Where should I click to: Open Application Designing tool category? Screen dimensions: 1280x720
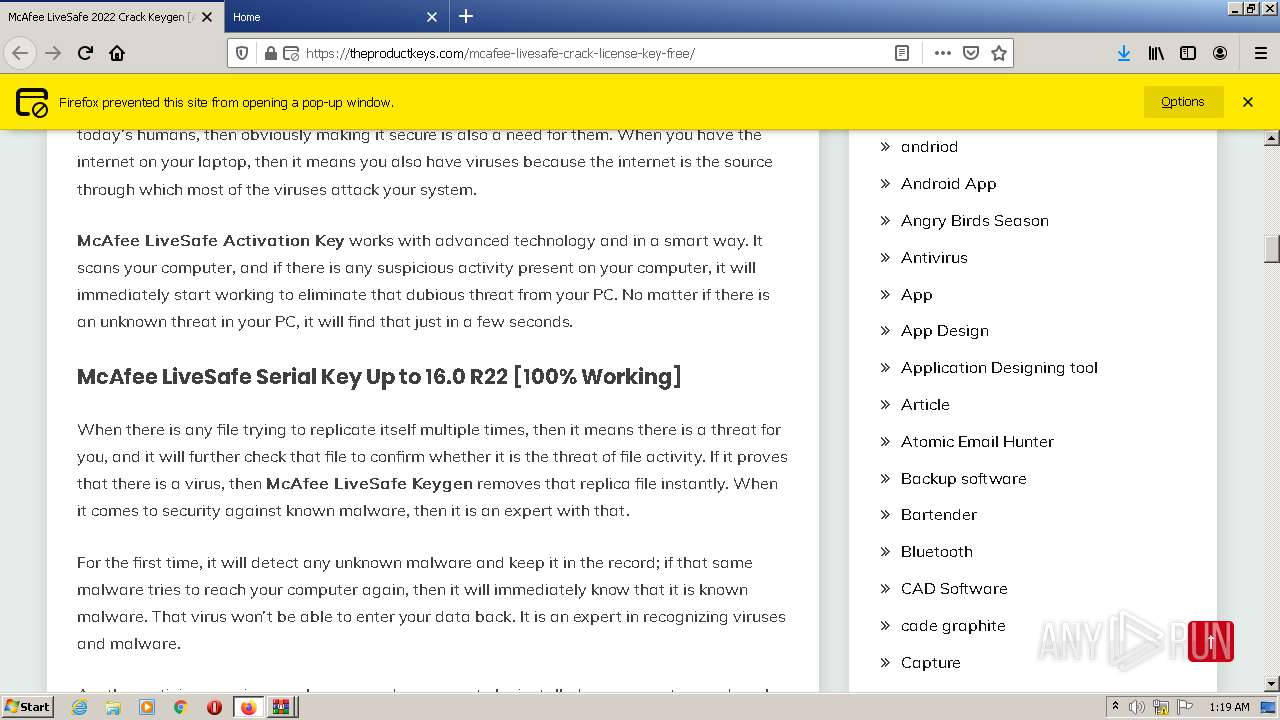click(x=999, y=368)
